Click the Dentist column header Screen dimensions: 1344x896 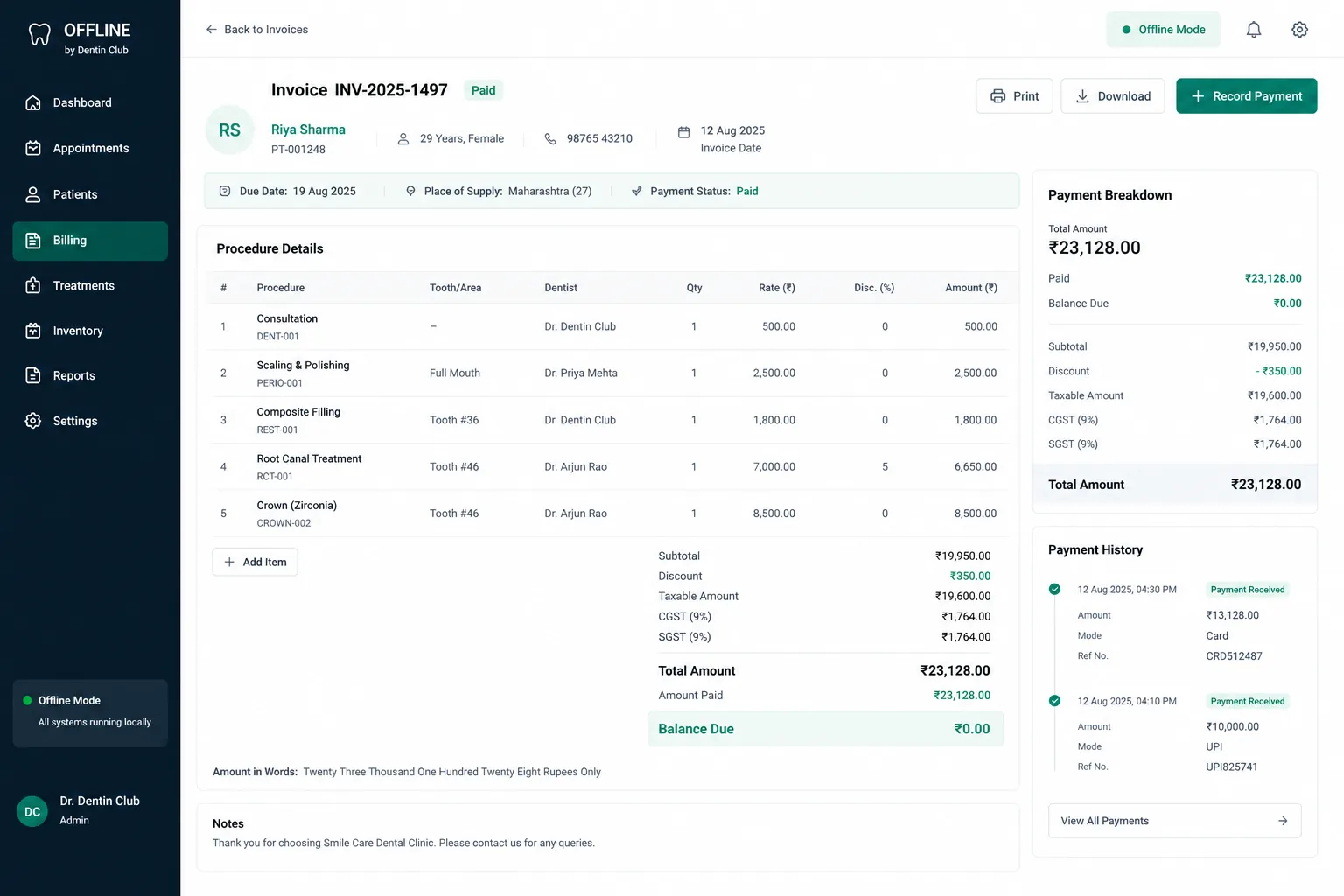click(x=561, y=288)
